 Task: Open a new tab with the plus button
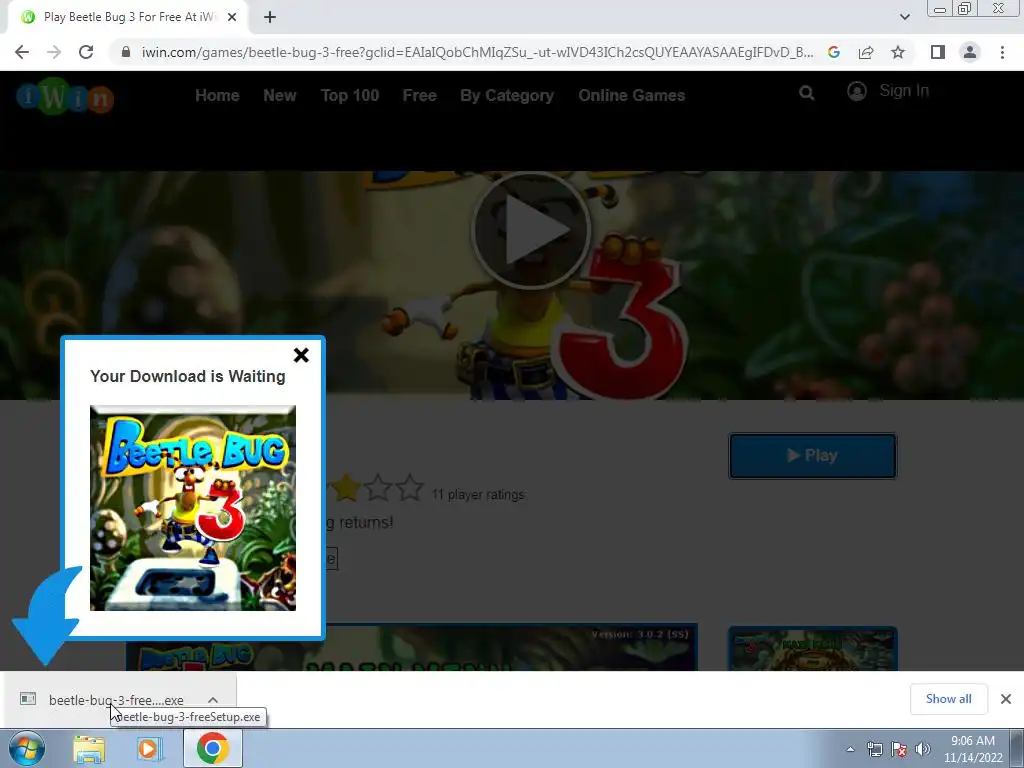(270, 18)
